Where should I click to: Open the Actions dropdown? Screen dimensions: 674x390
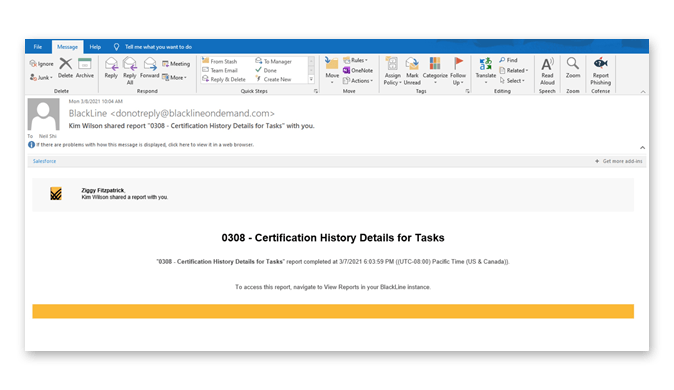pyautogui.click(x=358, y=80)
